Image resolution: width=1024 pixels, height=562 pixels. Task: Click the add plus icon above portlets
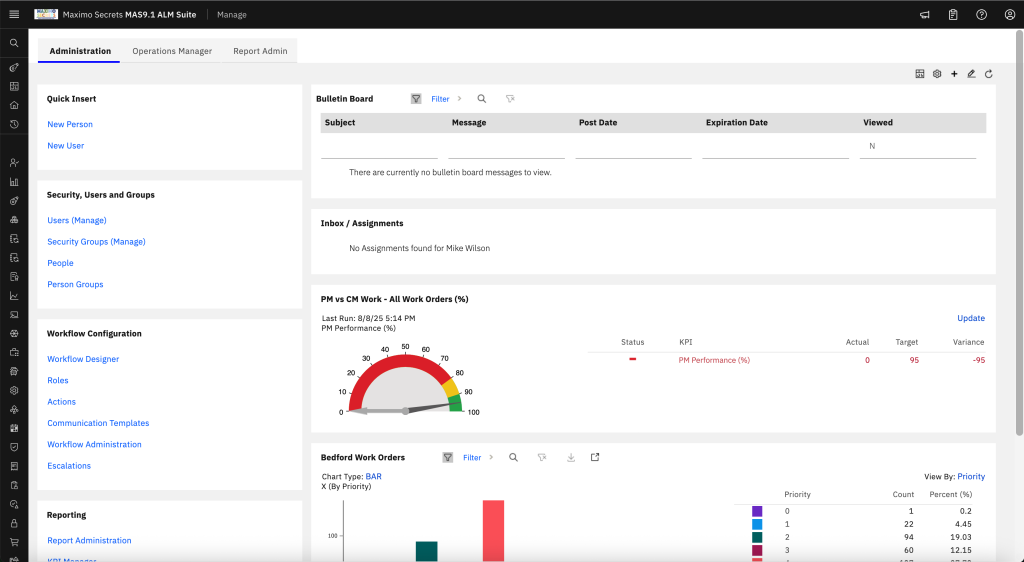pyautogui.click(x=954, y=74)
